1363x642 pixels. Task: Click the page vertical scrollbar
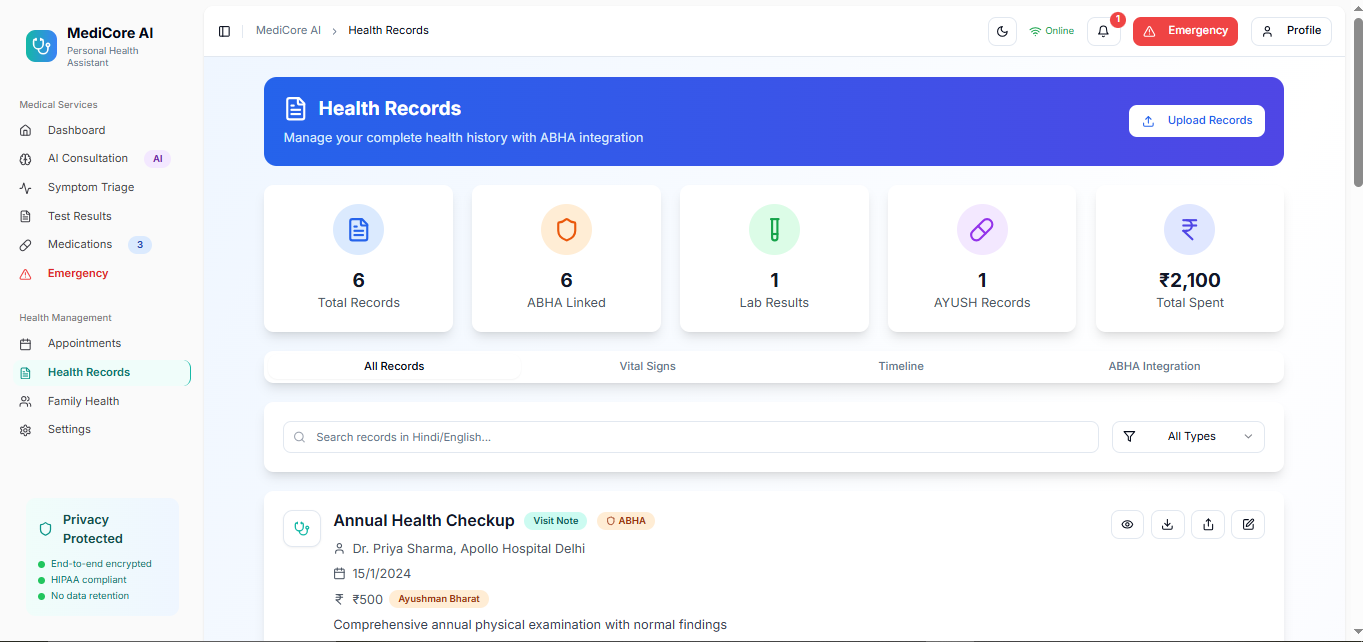(1357, 100)
